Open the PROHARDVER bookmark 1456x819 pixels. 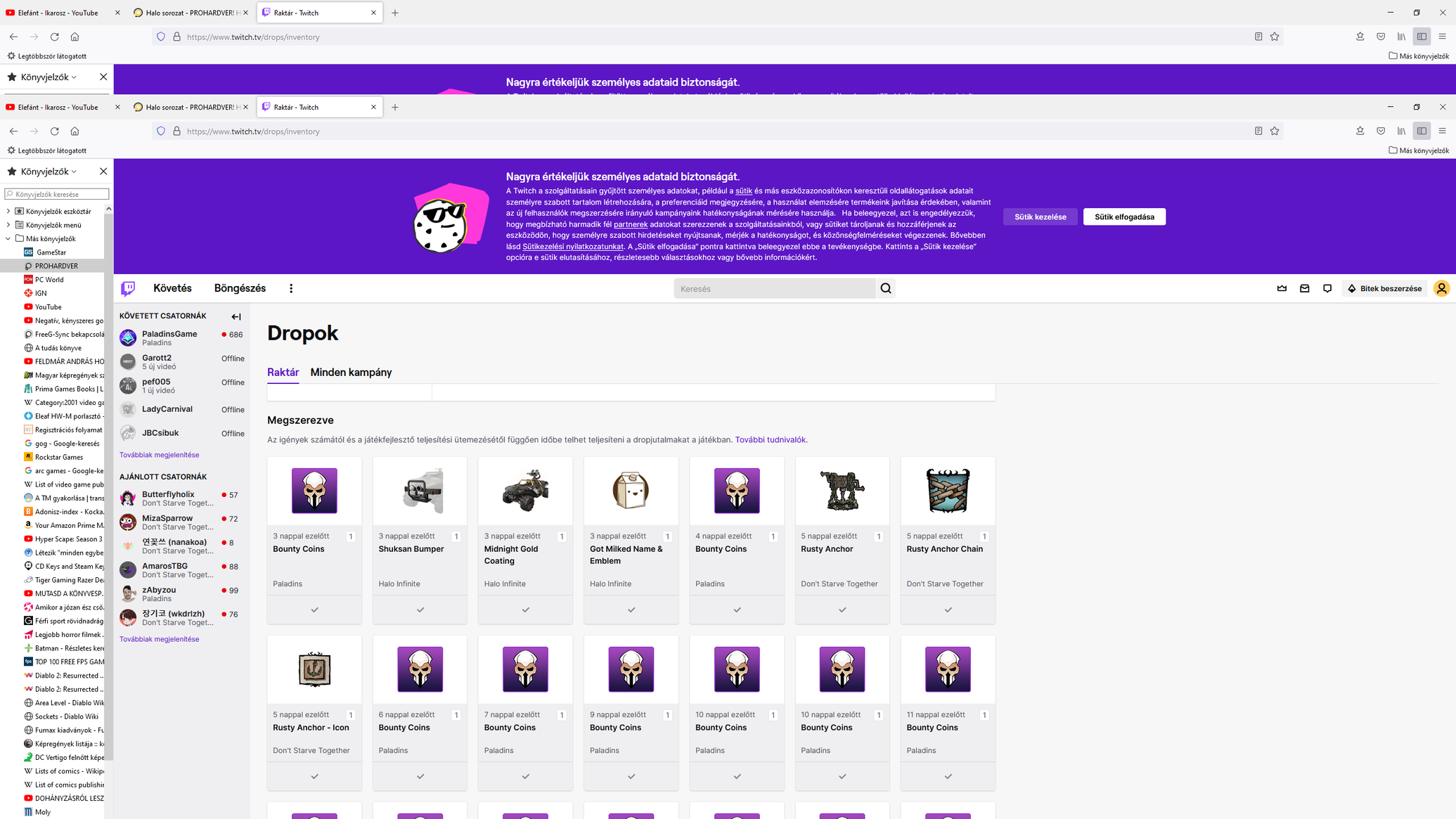56,266
